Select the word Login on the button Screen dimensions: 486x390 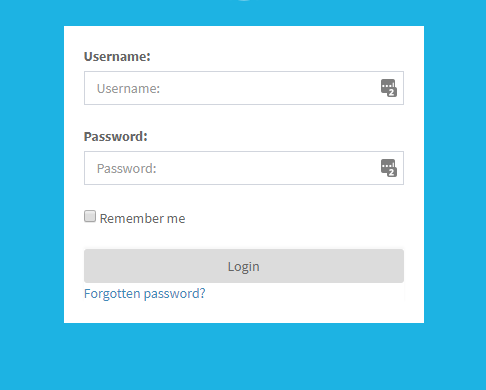pos(244,267)
